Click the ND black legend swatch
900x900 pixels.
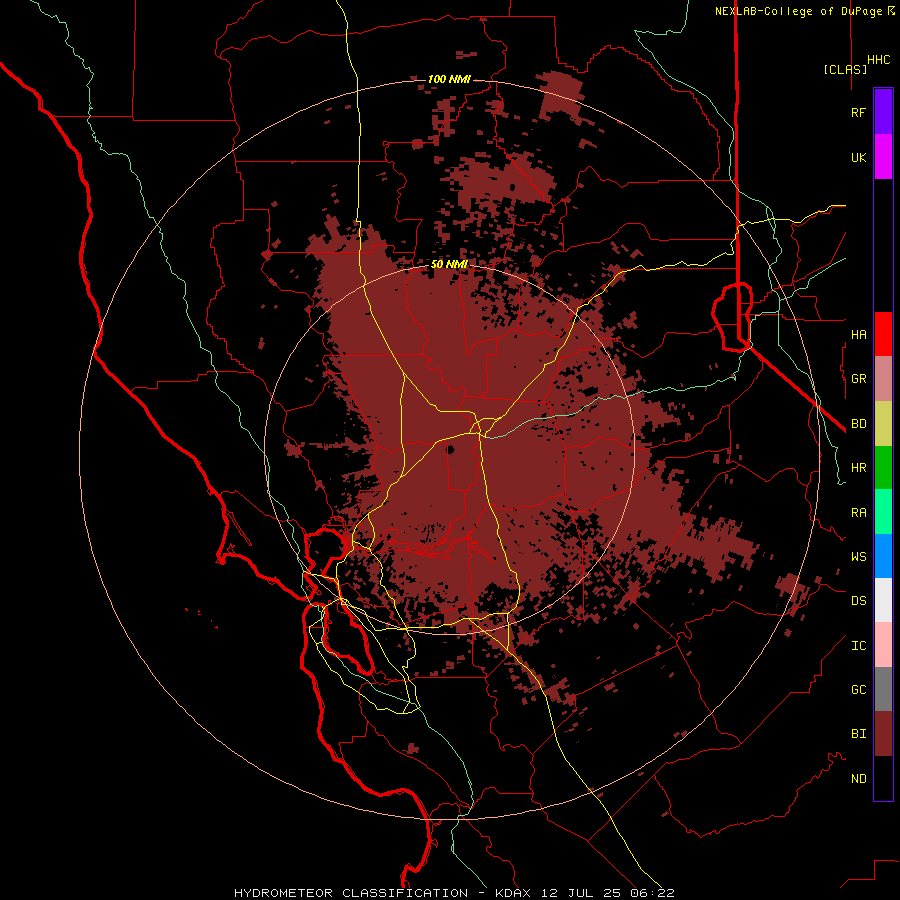pos(883,778)
